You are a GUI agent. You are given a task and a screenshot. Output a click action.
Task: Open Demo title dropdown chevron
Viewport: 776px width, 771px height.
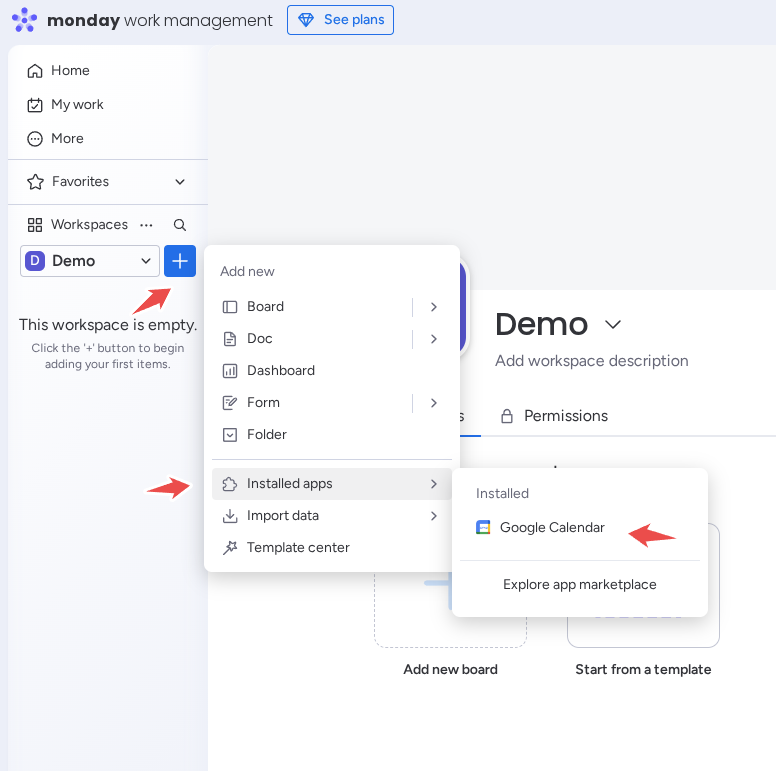click(x=613, y=325)
